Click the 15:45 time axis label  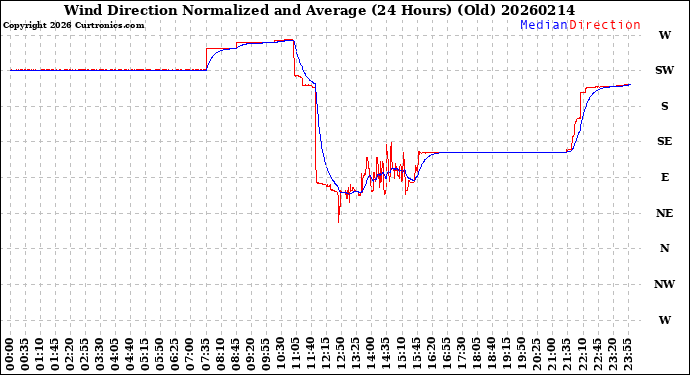pyautogui.click(x=416, y=355)
